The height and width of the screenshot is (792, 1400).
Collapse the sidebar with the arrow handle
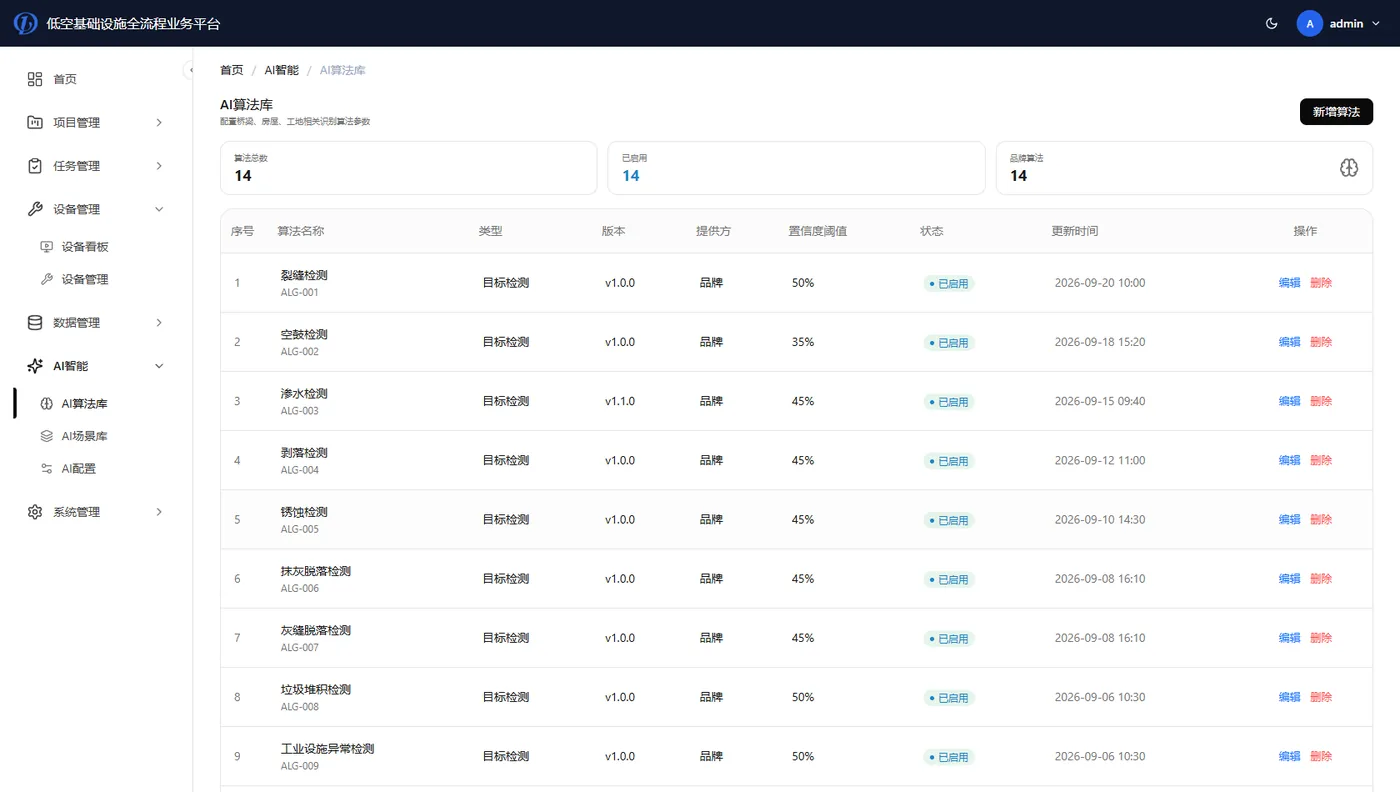(x=190, y=70)
